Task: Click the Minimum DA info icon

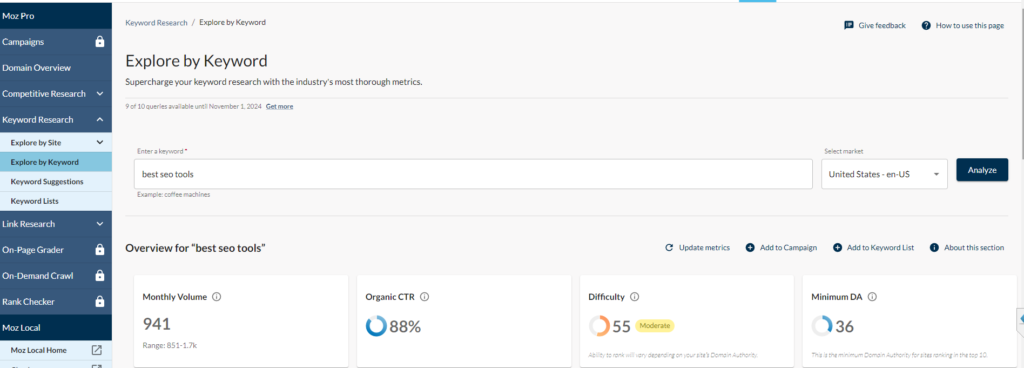Action: 872,296
